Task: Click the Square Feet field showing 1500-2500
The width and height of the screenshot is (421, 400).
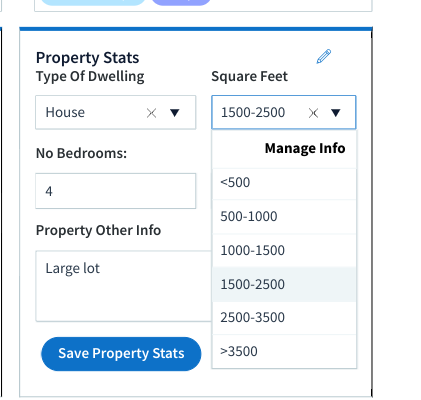Action: (284, 112)
